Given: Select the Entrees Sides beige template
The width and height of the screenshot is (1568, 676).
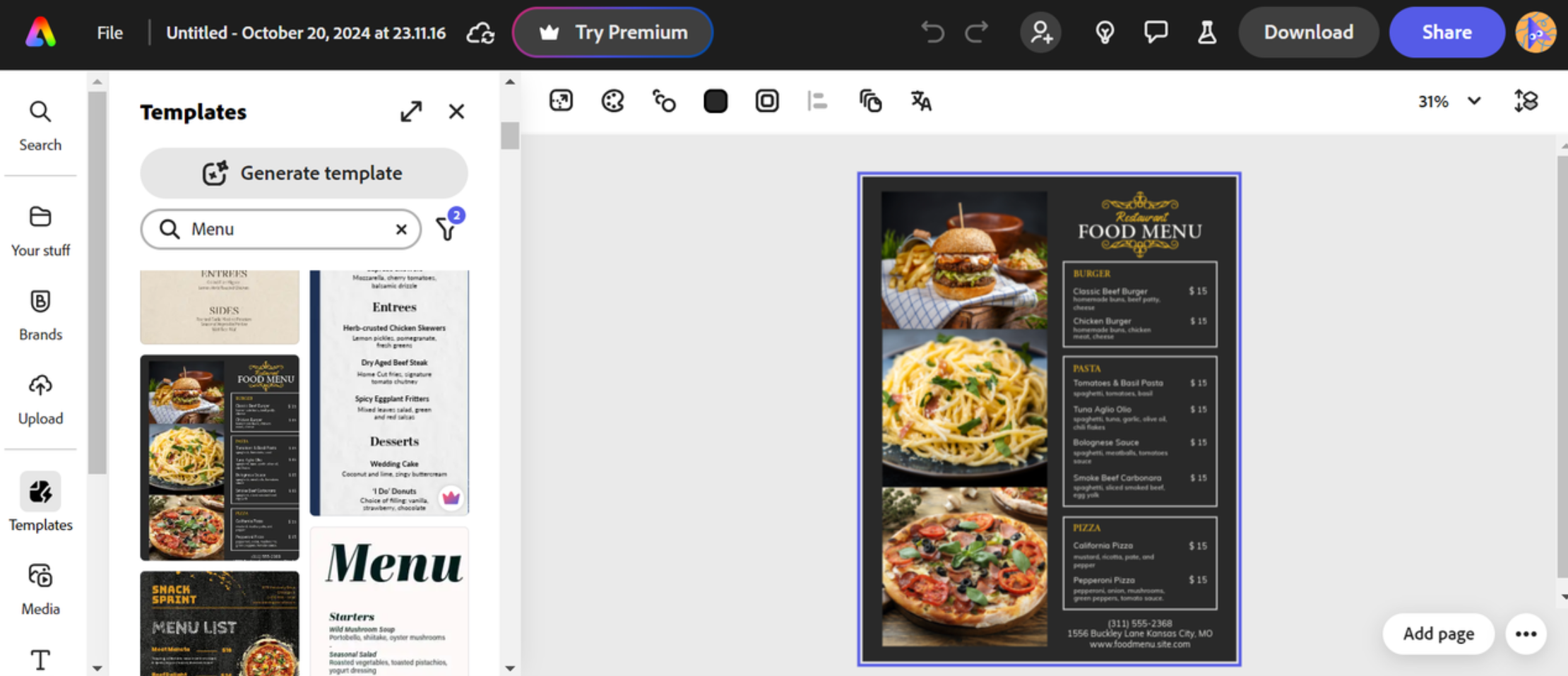Looking at the screenshot, I should [x=220, y=307].
